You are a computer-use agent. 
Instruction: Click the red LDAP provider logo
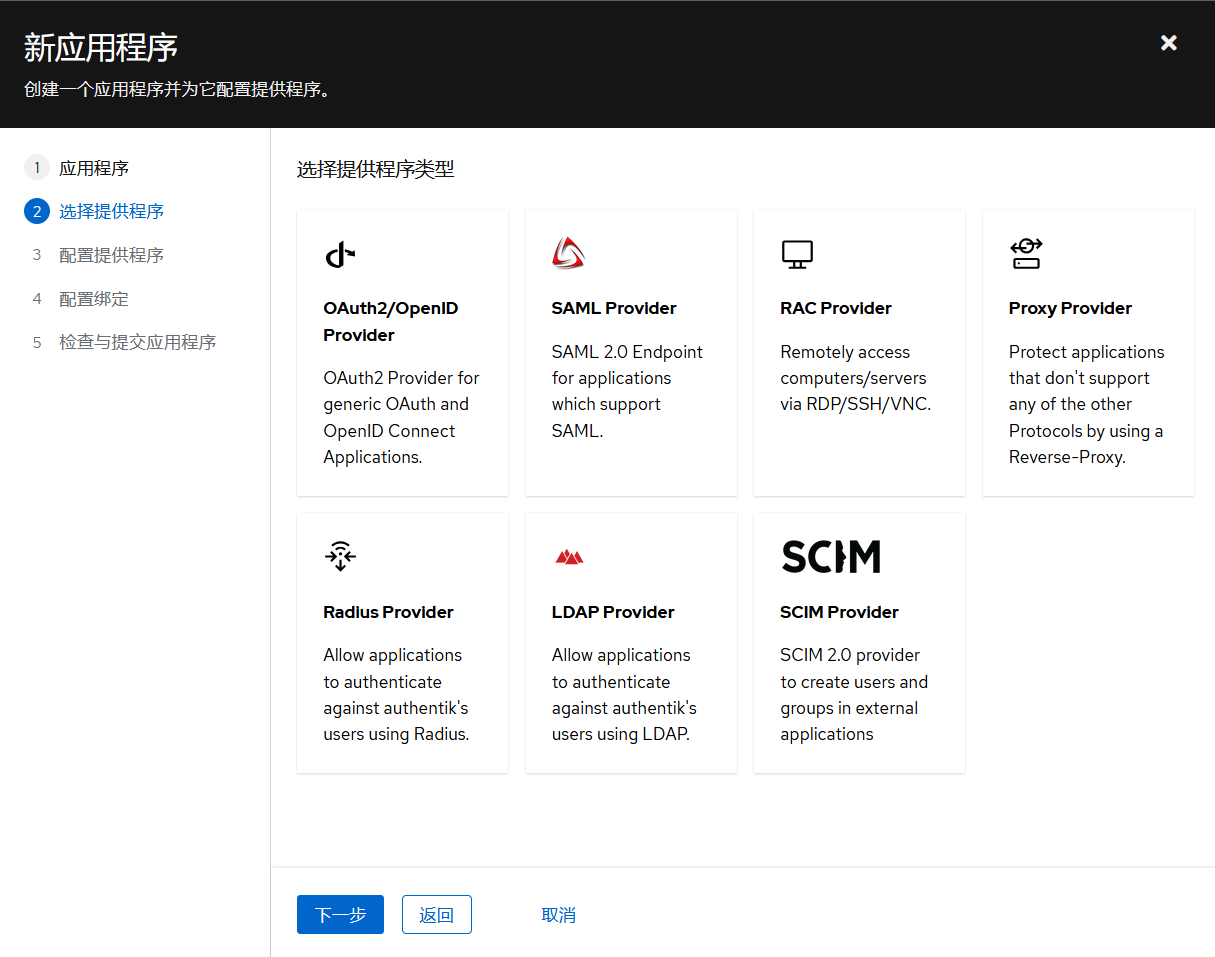(569, 557)
